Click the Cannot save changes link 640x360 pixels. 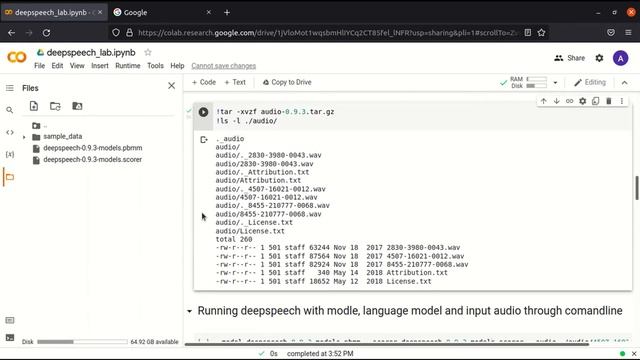tap(224, 66)
